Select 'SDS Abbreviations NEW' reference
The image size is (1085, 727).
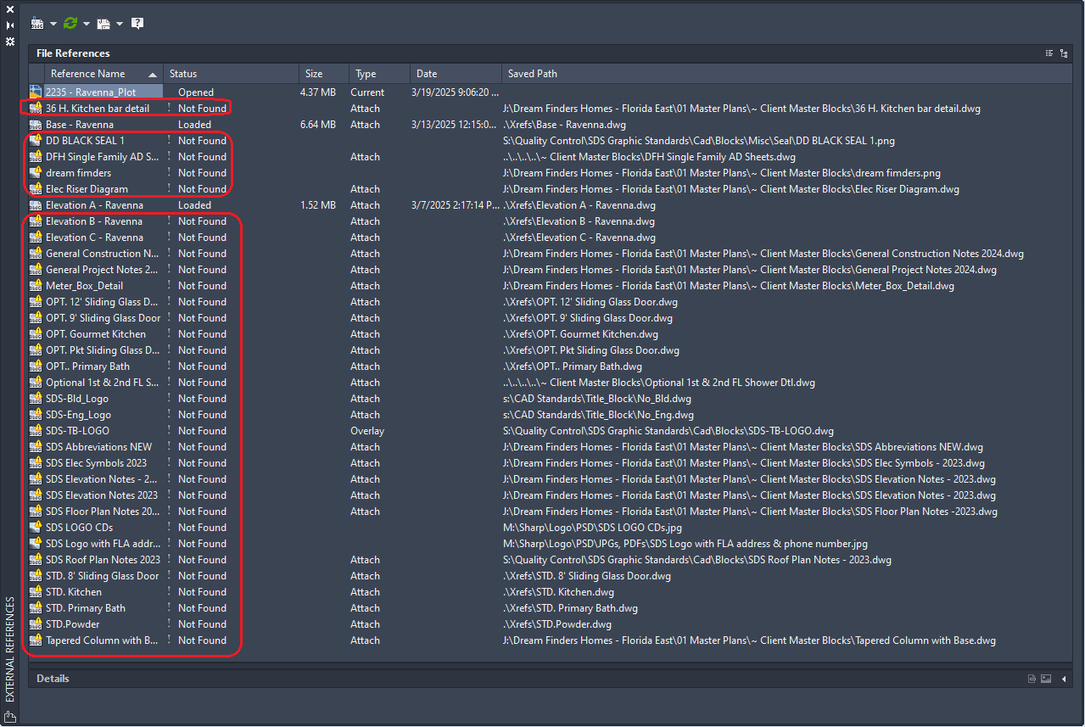98,447
